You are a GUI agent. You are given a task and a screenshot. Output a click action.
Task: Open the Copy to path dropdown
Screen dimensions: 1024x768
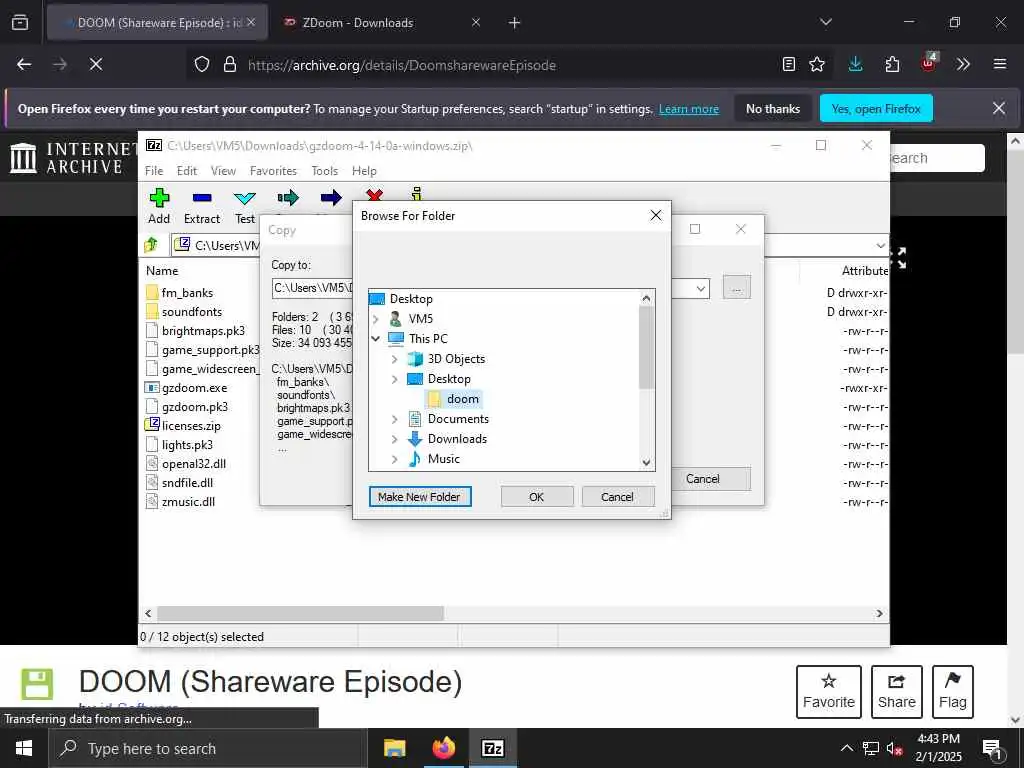click(701, 288)
